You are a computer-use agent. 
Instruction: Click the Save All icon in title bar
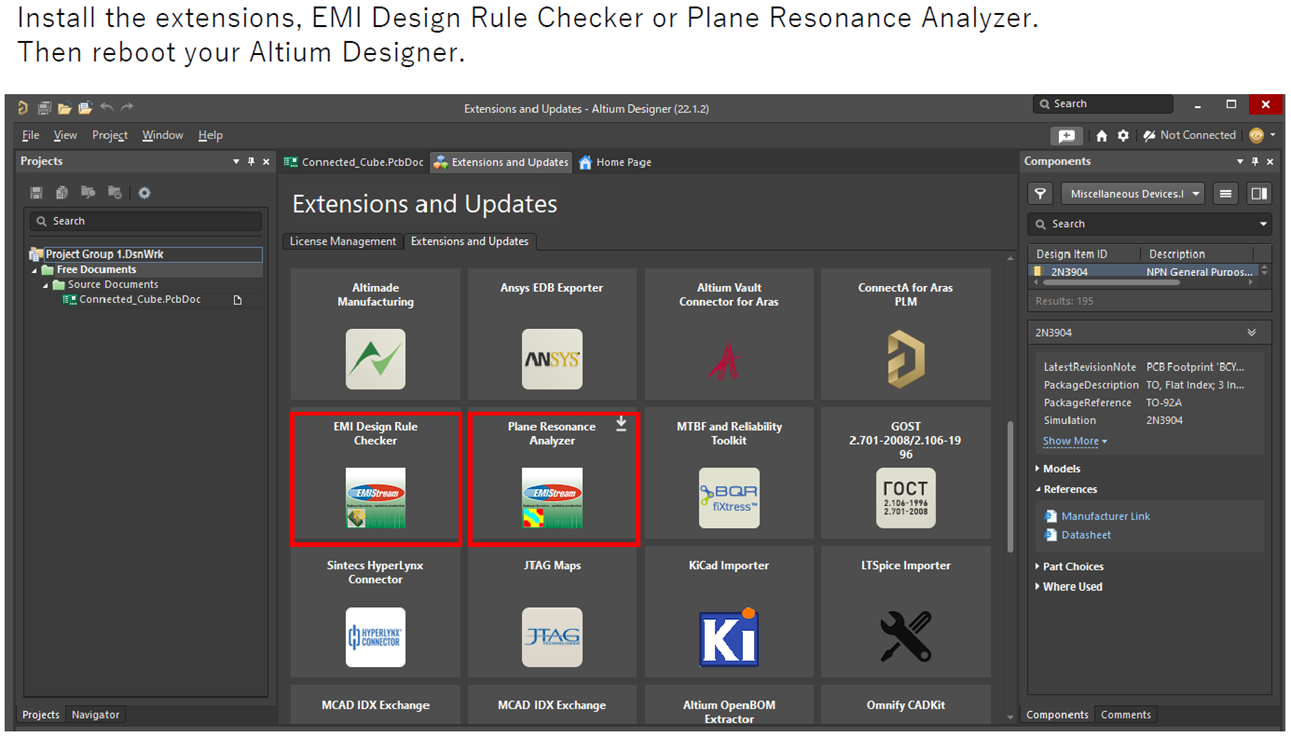tap(44, 108)
